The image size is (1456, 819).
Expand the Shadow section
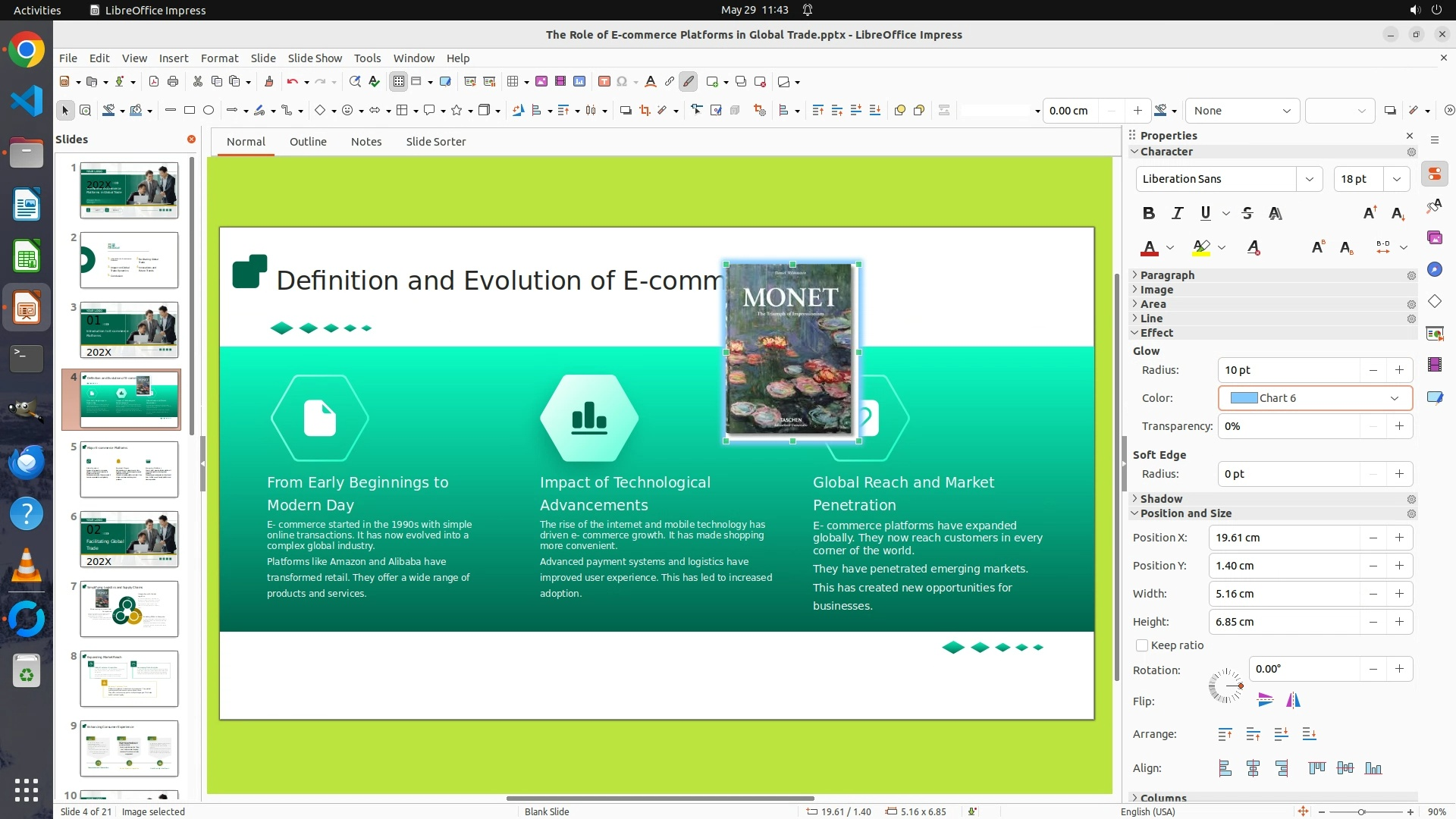[x=1161, y=499]
